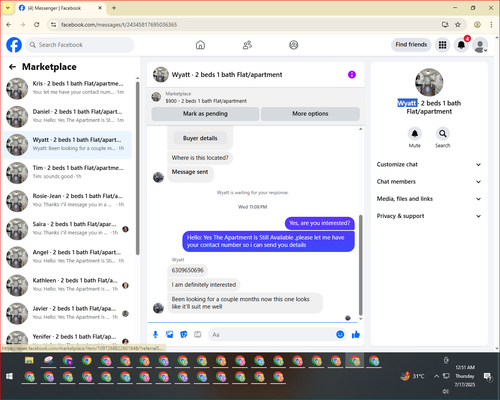Expand Chat members section
The height and width of the screenshot is (400, 500).
click(x=429, y=182)
